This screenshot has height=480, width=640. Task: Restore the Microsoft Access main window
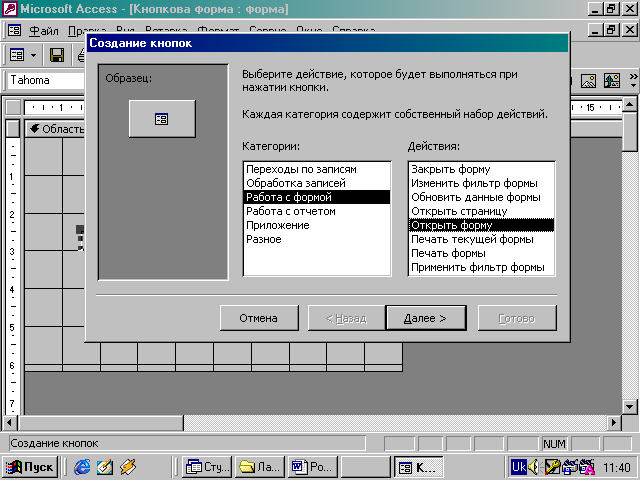611,9
